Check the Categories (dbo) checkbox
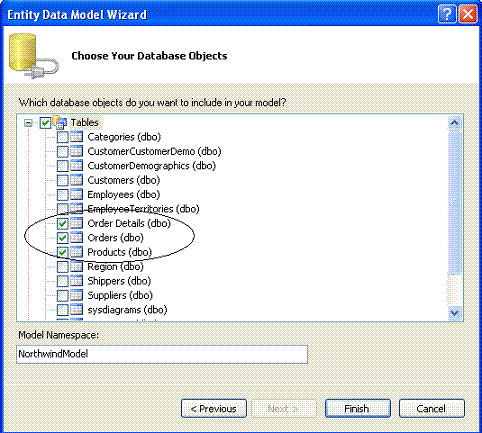Image resolution: width=482 pixels, height=433 pixels. [63, 137]
